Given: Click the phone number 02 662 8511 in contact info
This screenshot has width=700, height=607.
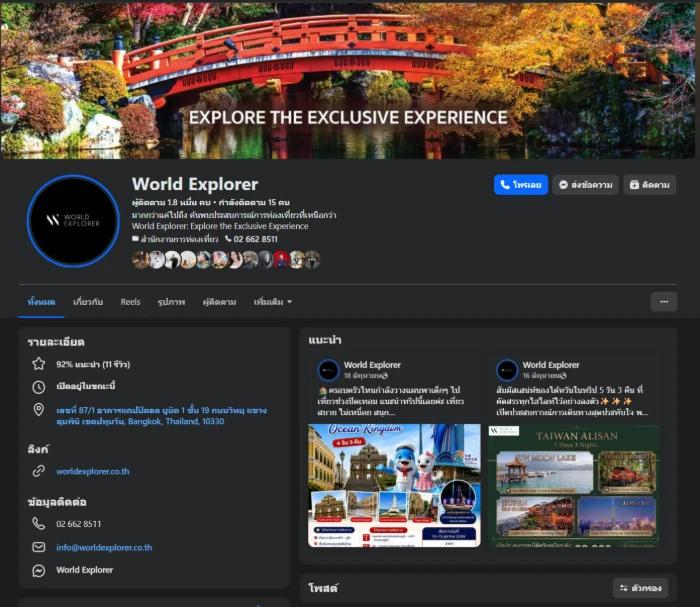Looking at the screenshot, I should coord(79,524).
